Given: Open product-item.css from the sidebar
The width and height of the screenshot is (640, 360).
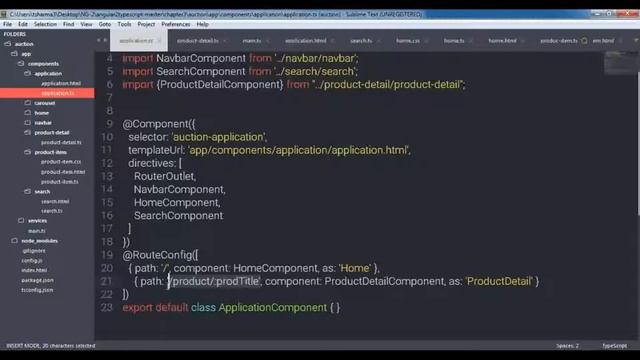Looking at the screenshot, I should coord(61,162).
